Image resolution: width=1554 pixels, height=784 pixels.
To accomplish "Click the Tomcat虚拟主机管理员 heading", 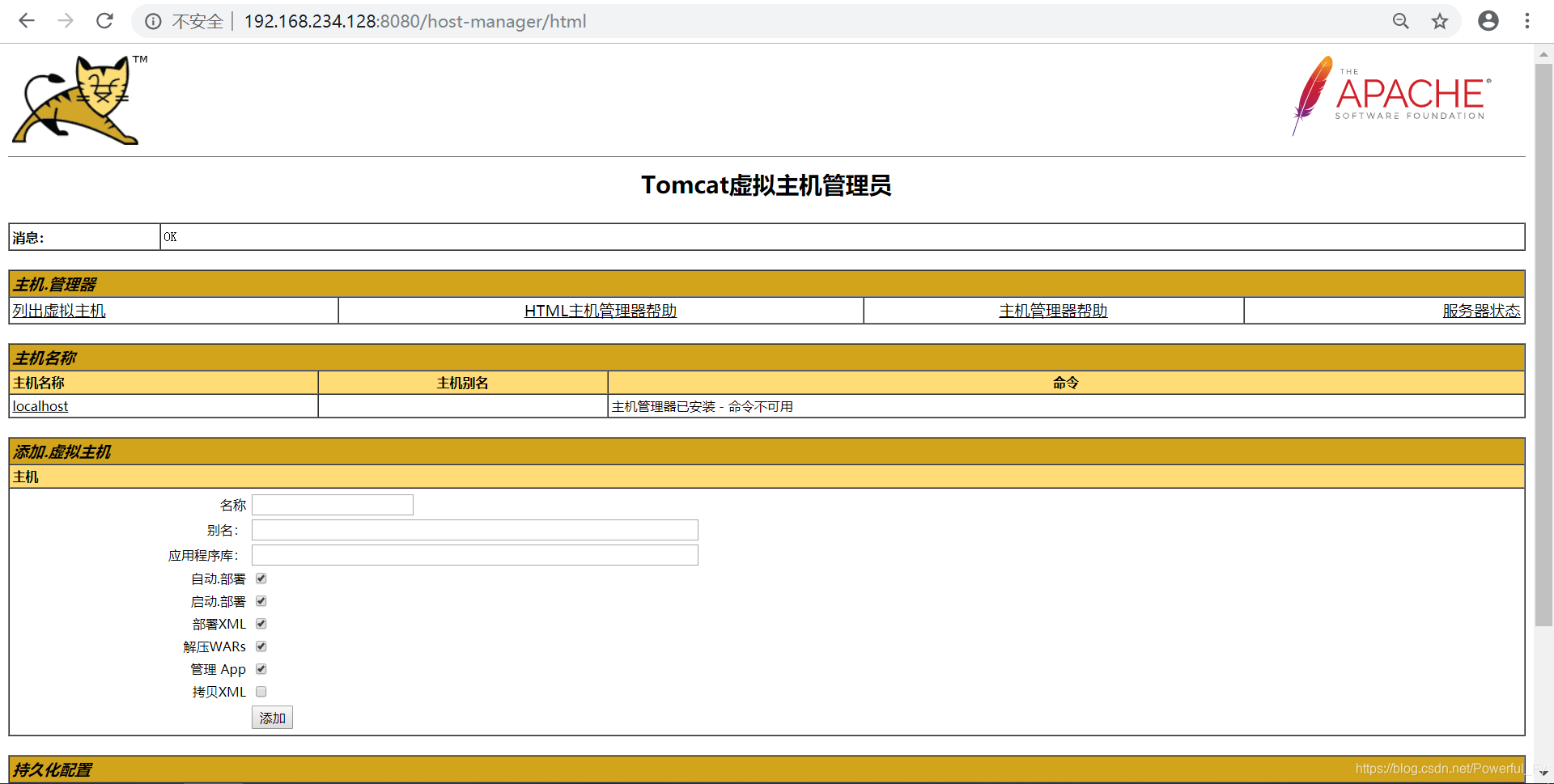I will click(x=766, y=185).
